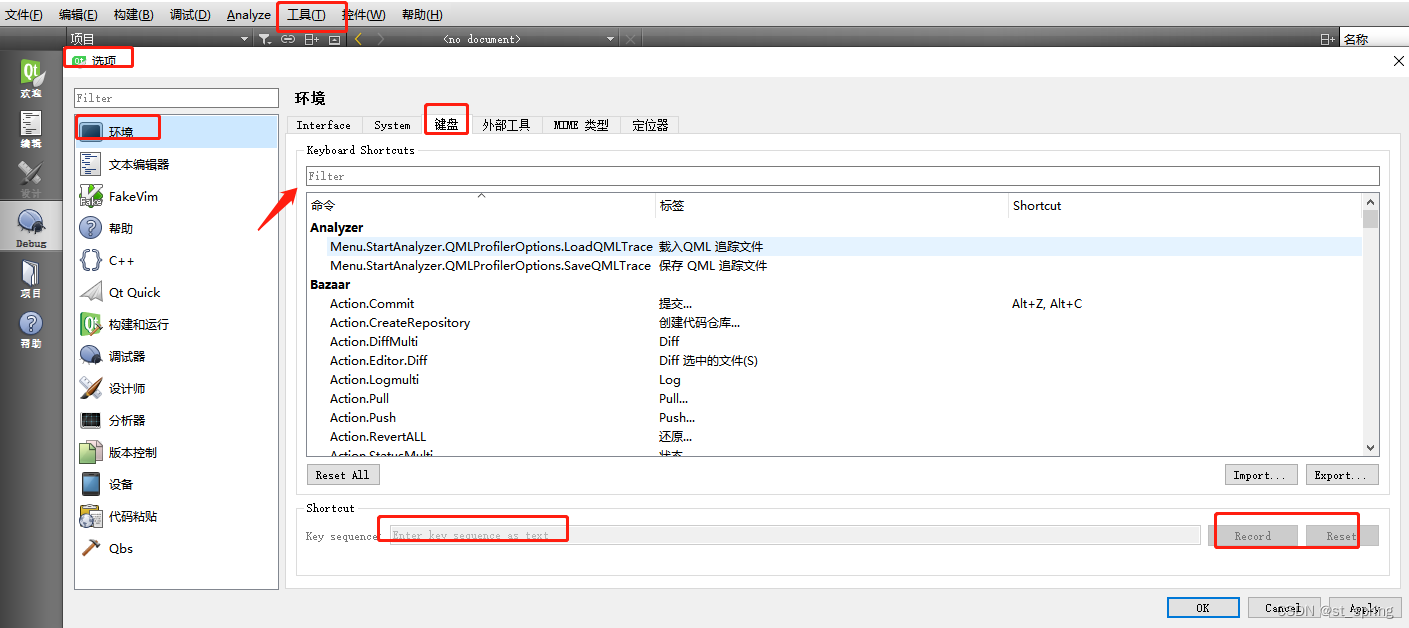Open the Qt Quick settings category

(176, 292)
